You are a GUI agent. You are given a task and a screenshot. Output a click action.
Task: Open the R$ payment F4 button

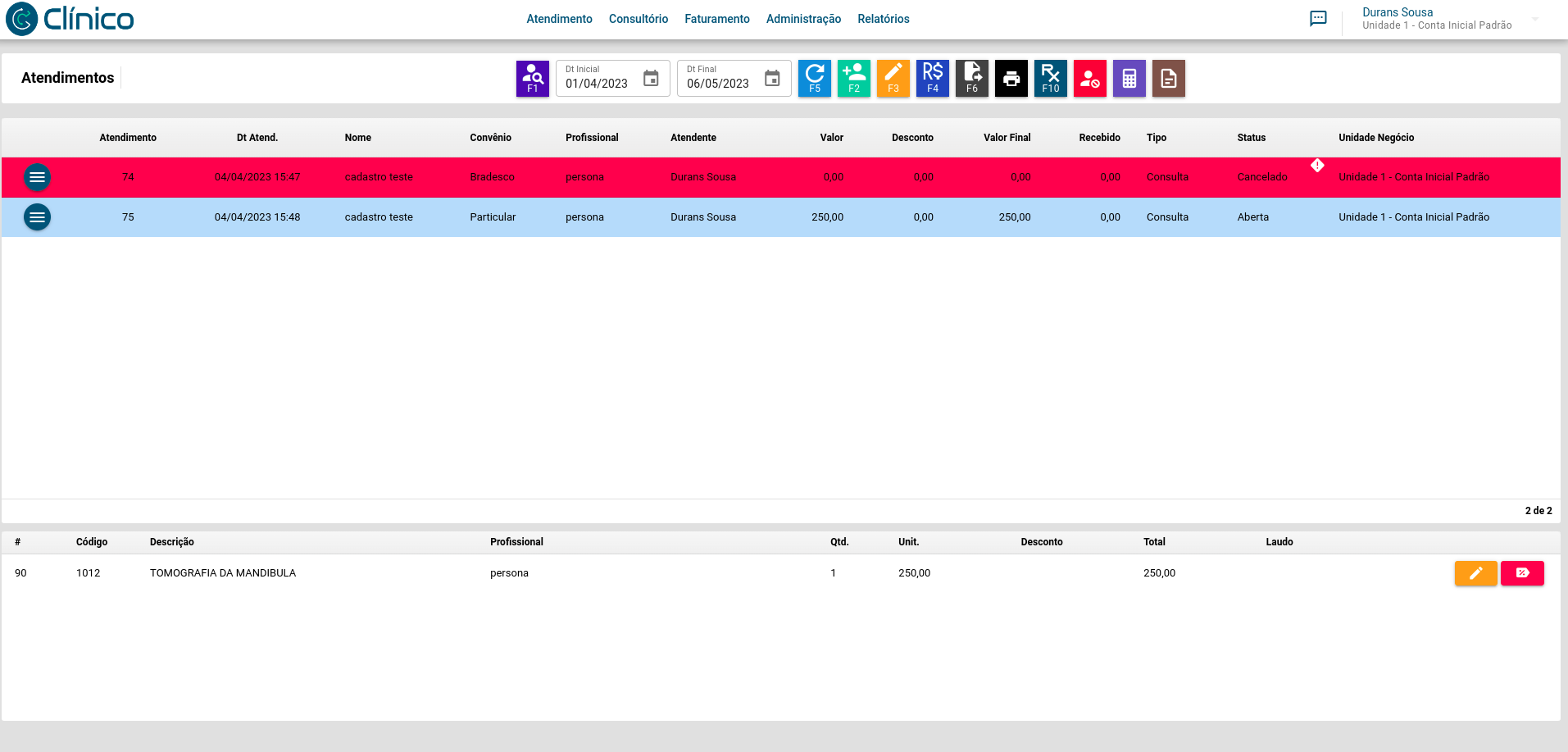click(932, 79)
